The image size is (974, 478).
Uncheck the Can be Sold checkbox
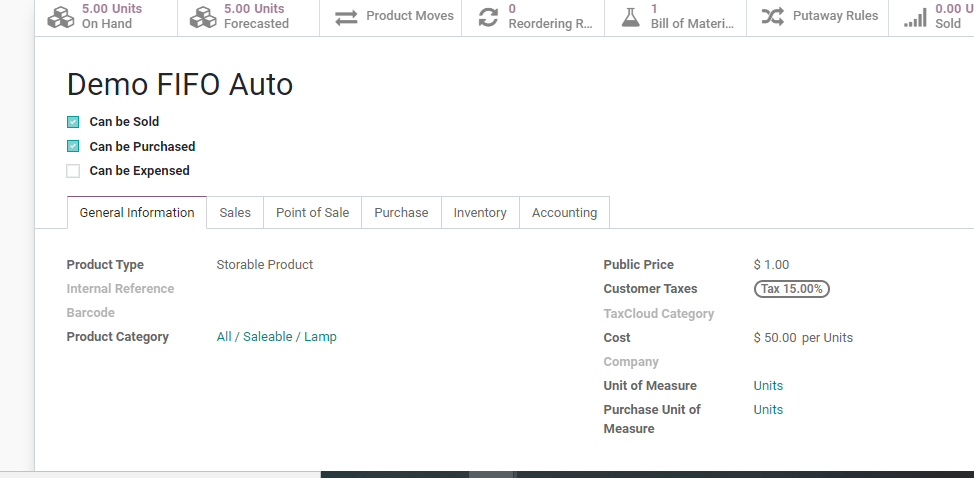(73, 122)
